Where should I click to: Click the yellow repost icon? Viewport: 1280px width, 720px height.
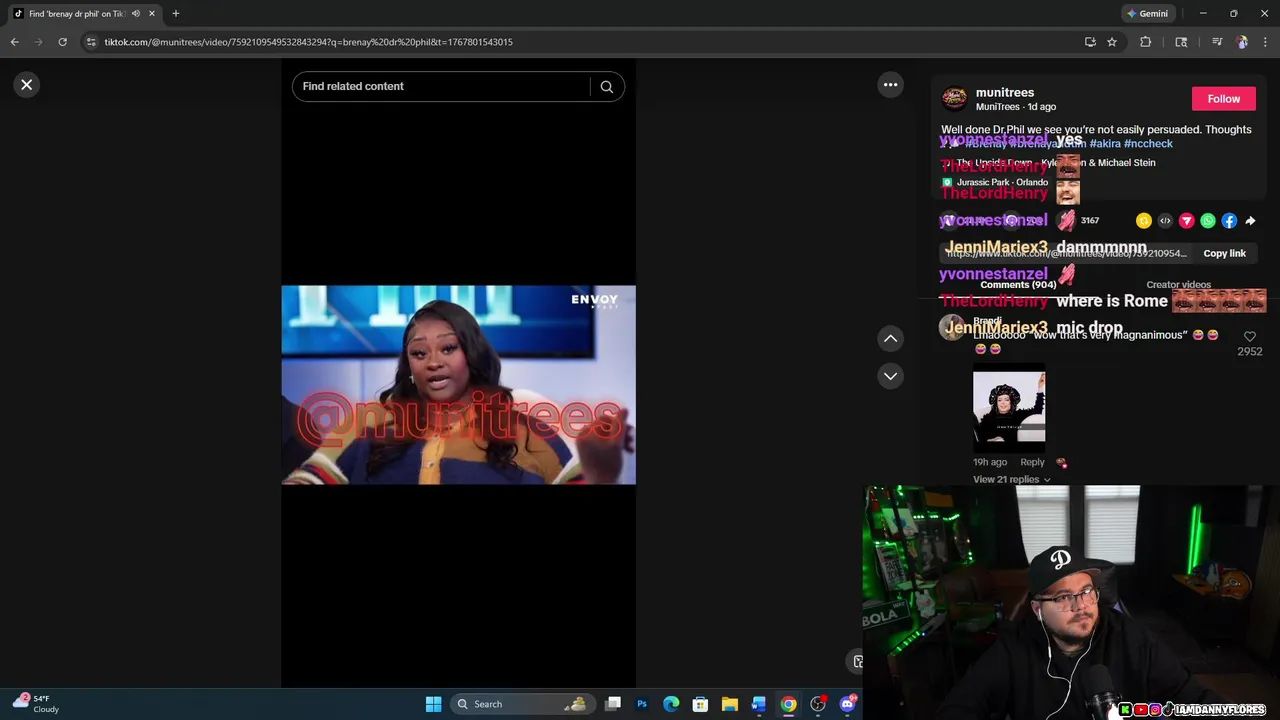(1144, 221)
